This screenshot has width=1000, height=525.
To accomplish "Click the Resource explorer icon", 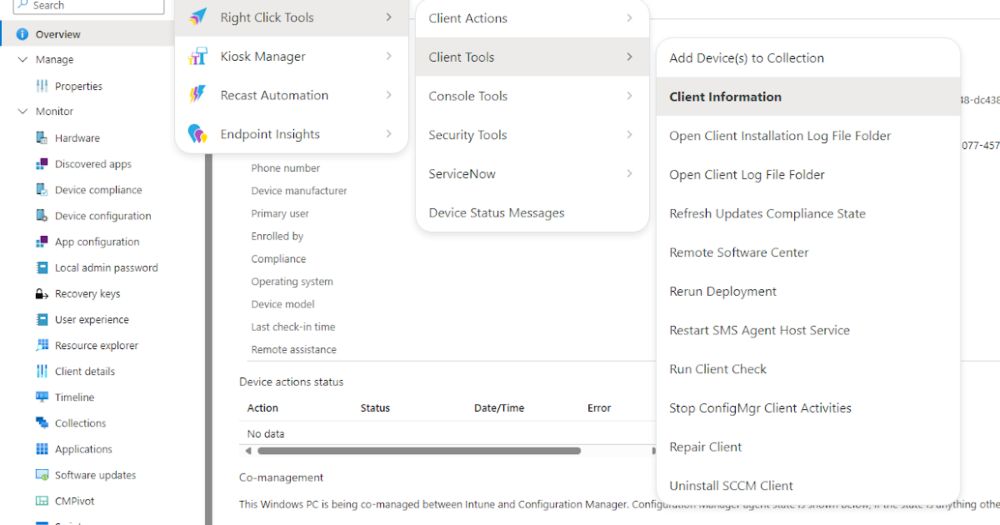I will tap(42, 345).
